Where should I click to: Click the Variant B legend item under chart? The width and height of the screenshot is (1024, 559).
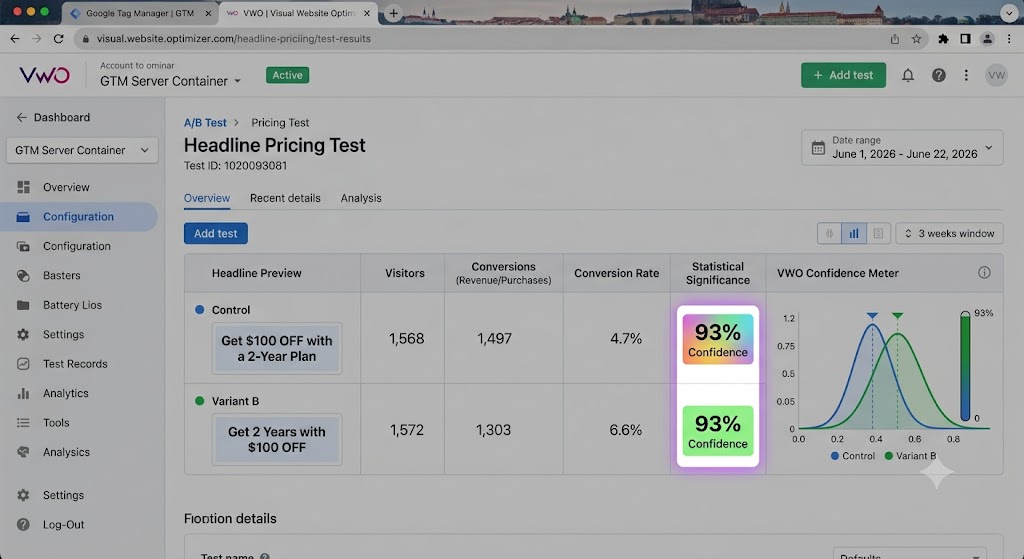910,456
